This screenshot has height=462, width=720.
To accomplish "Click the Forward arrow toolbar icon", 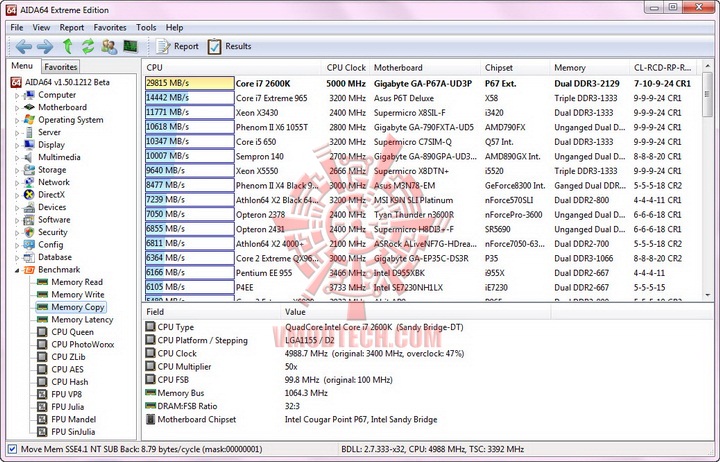I will [45, 46].
